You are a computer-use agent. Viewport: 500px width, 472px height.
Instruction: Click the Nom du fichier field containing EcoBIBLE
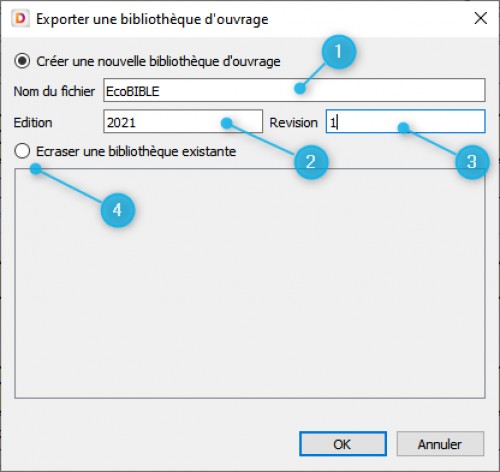coord(294,90)
